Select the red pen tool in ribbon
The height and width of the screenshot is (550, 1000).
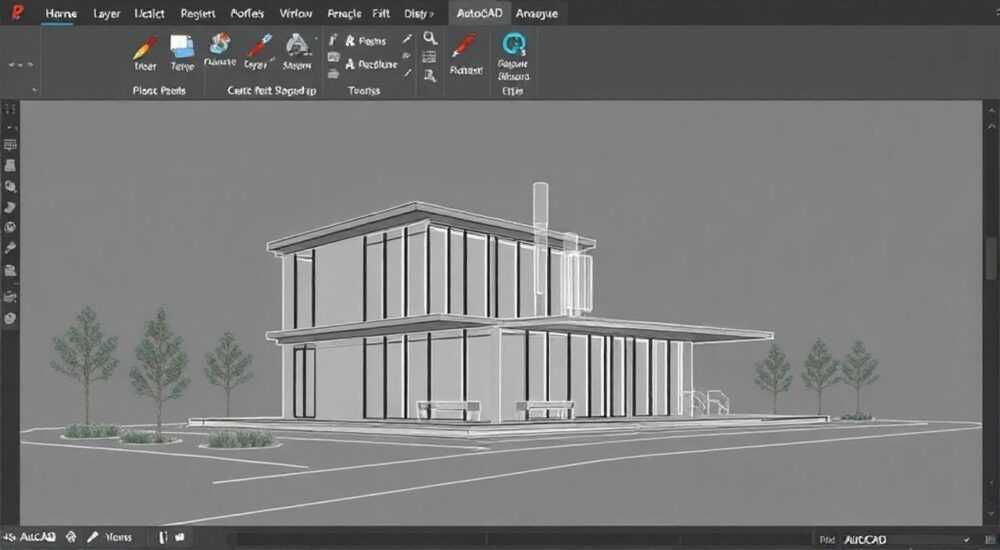(x=259, y=46)
